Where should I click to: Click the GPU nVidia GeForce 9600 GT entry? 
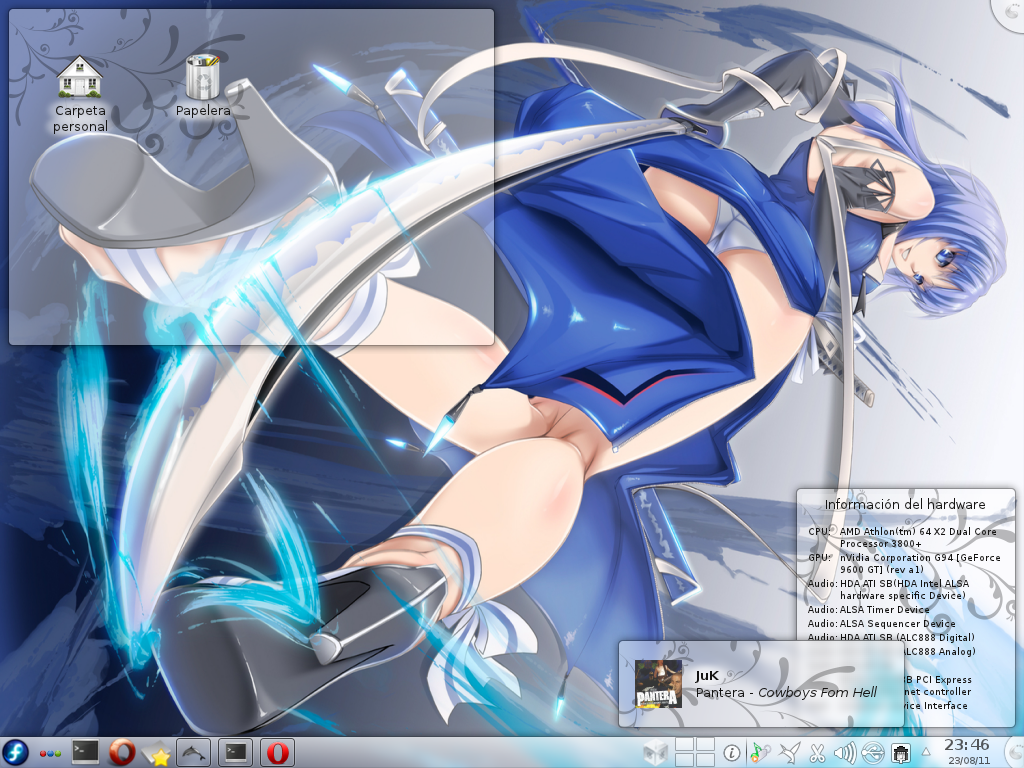click(904, 564)
